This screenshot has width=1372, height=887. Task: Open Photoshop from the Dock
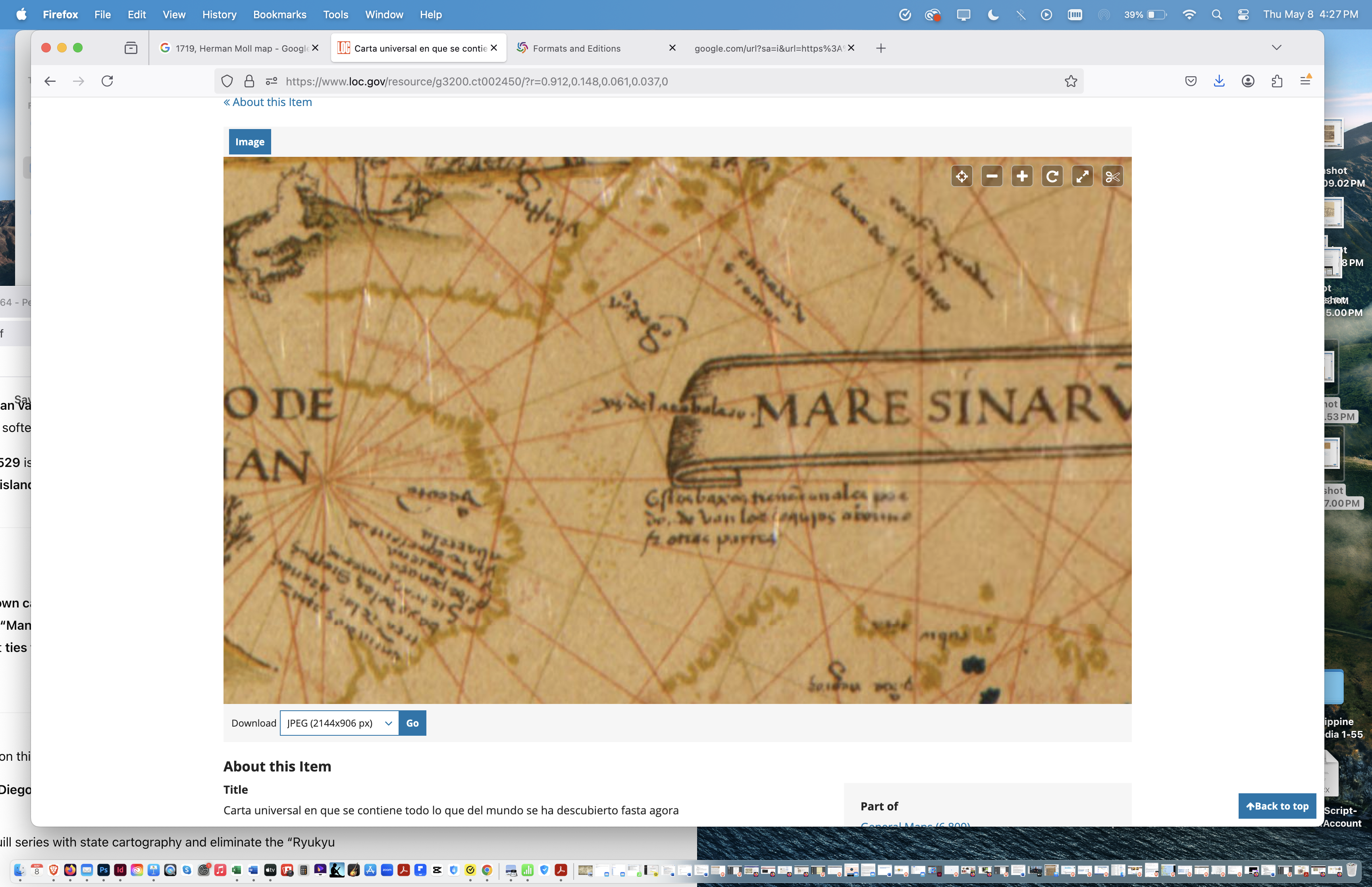[104, 870]
